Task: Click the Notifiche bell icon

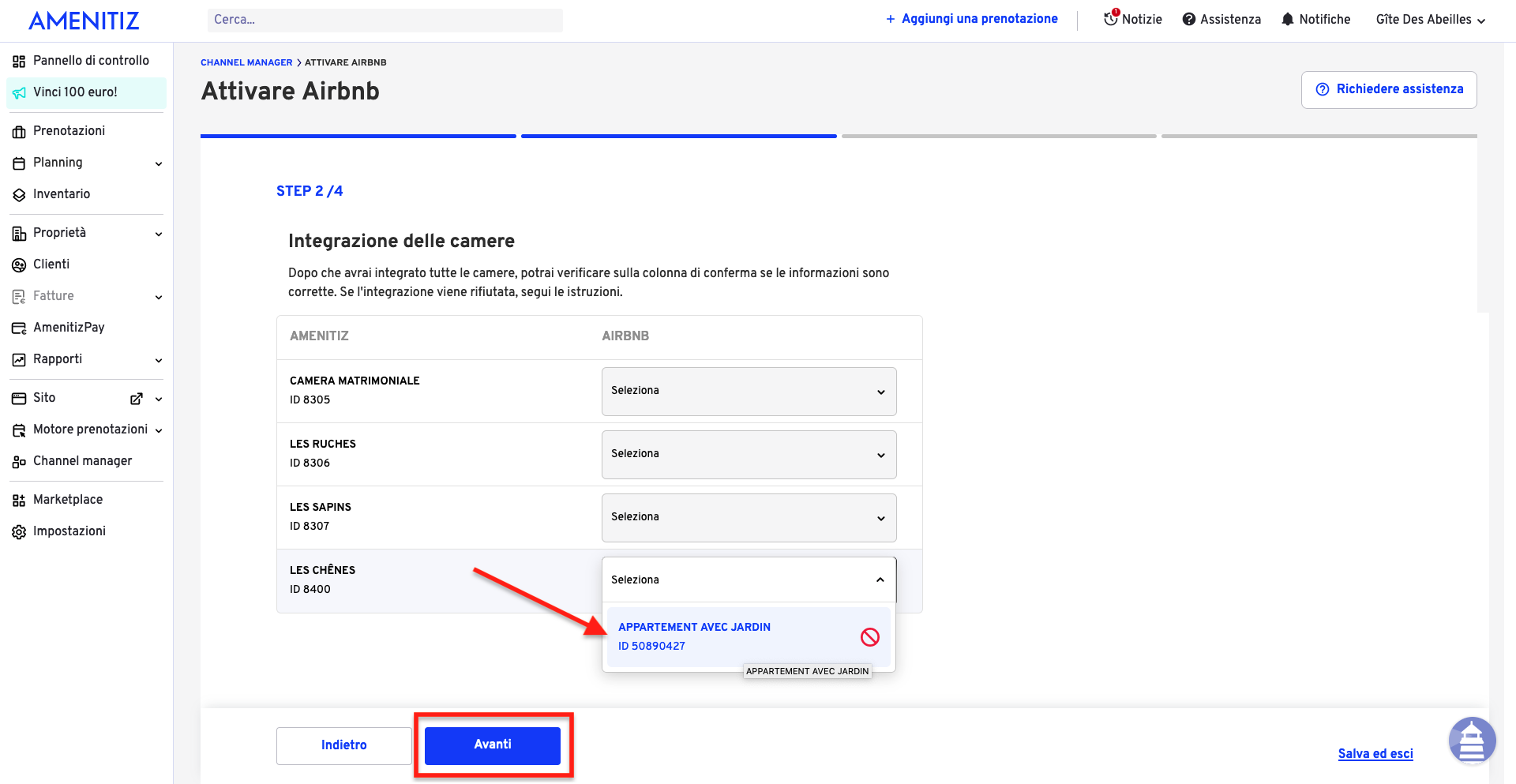Action: [1288, 19]
